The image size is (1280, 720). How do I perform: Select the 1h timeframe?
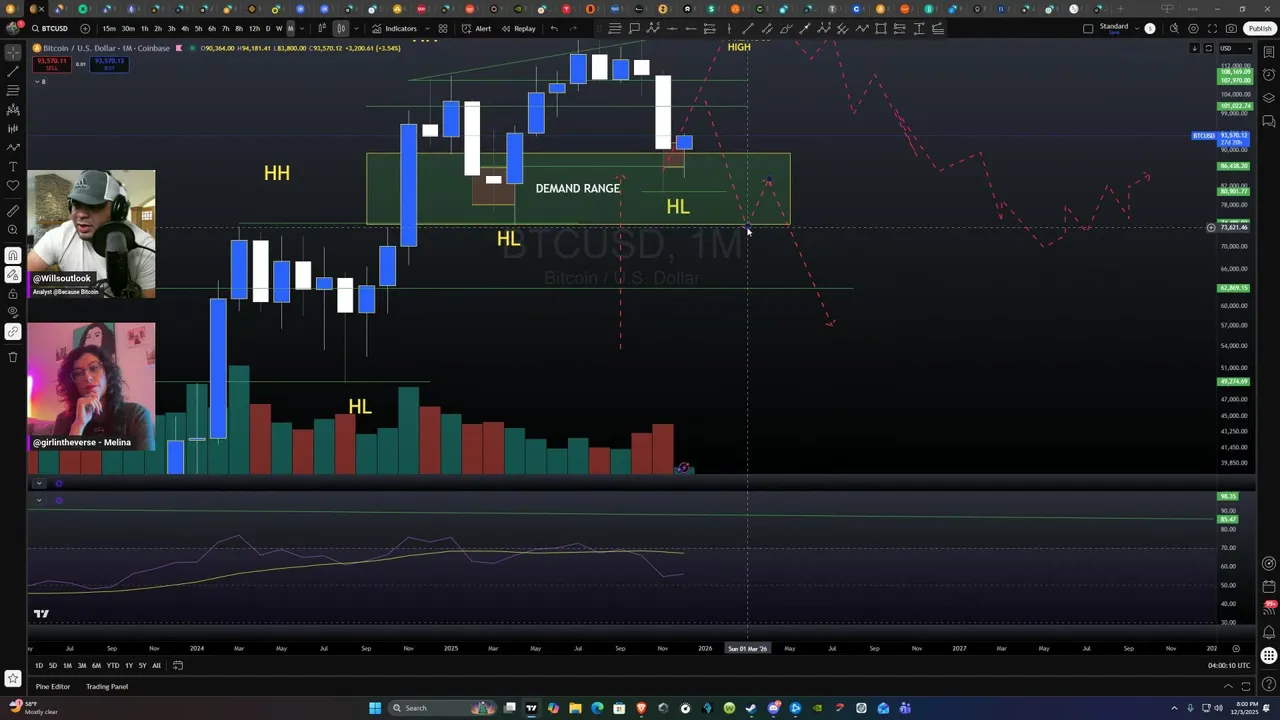[x=144, y=28]
